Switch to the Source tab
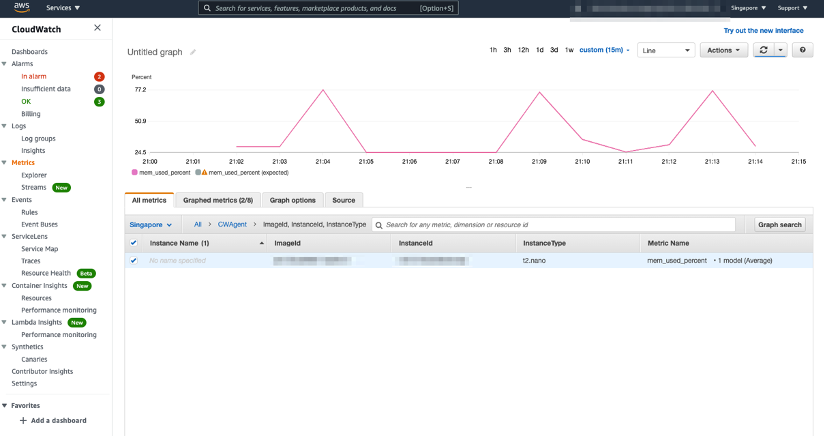 344,200
